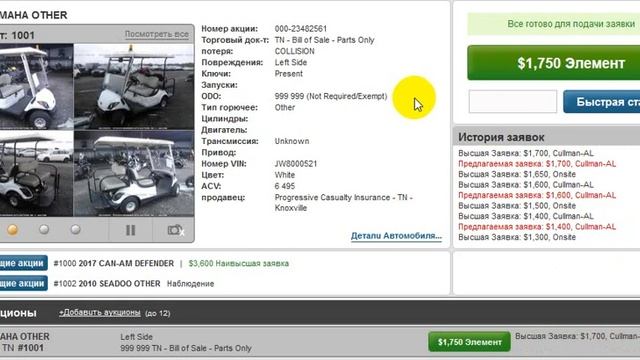Click the lot number '000-23482561'
Image resolution: width=640 pixels, height=360 pixels.
pyautogui.click(x=301, y=29)
